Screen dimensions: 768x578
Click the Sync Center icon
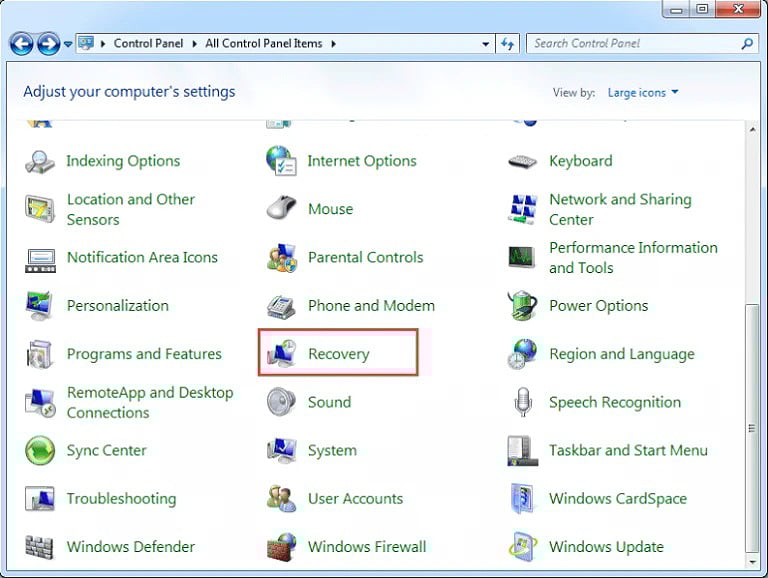click(40, 450)
